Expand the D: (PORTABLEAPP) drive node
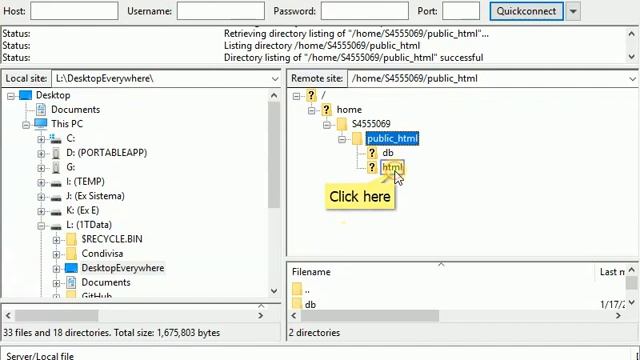This screenshot has height=360, width=640. click(x=41, y=153)
